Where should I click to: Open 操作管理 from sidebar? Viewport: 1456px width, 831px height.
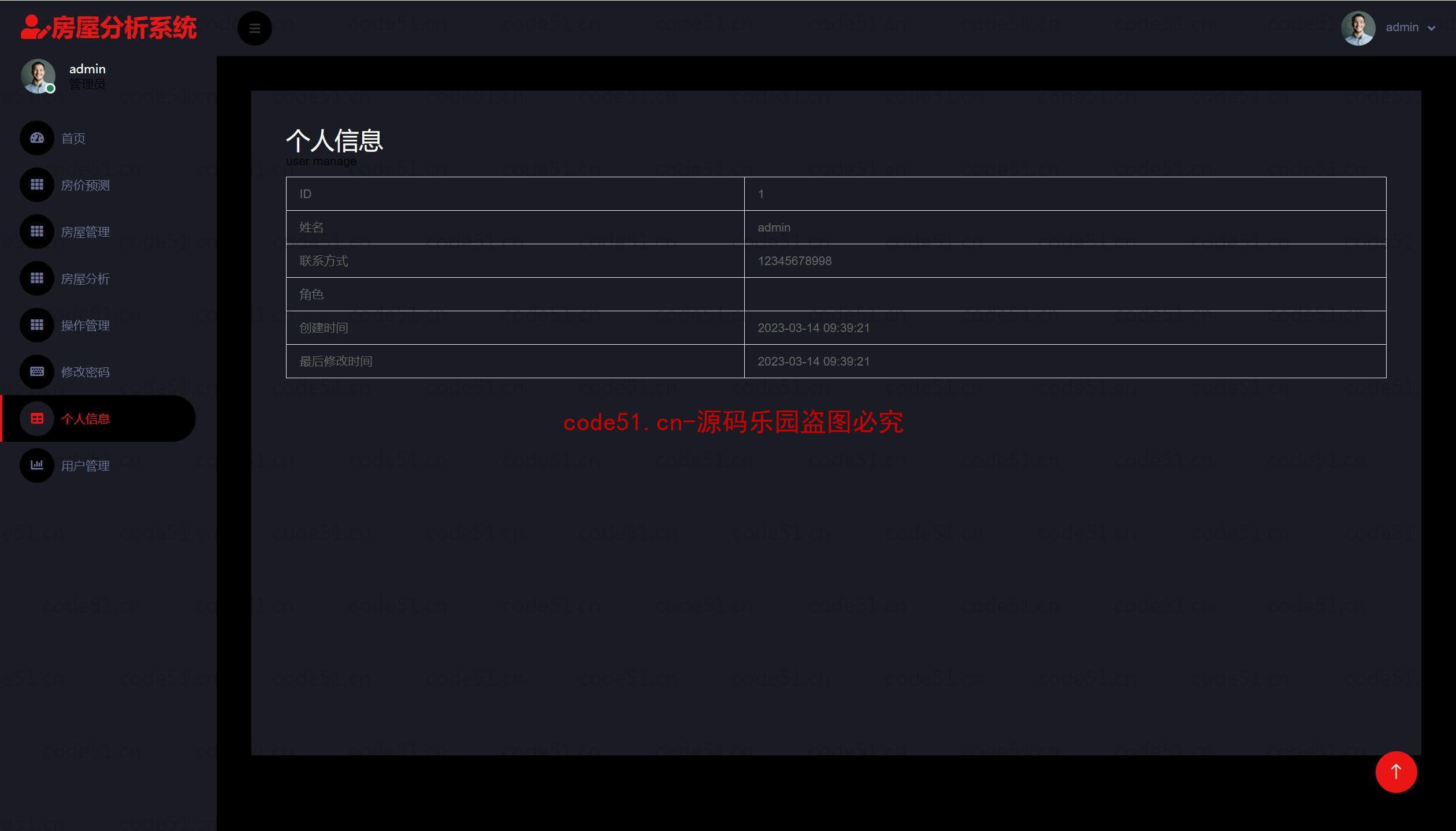point(85,324)
